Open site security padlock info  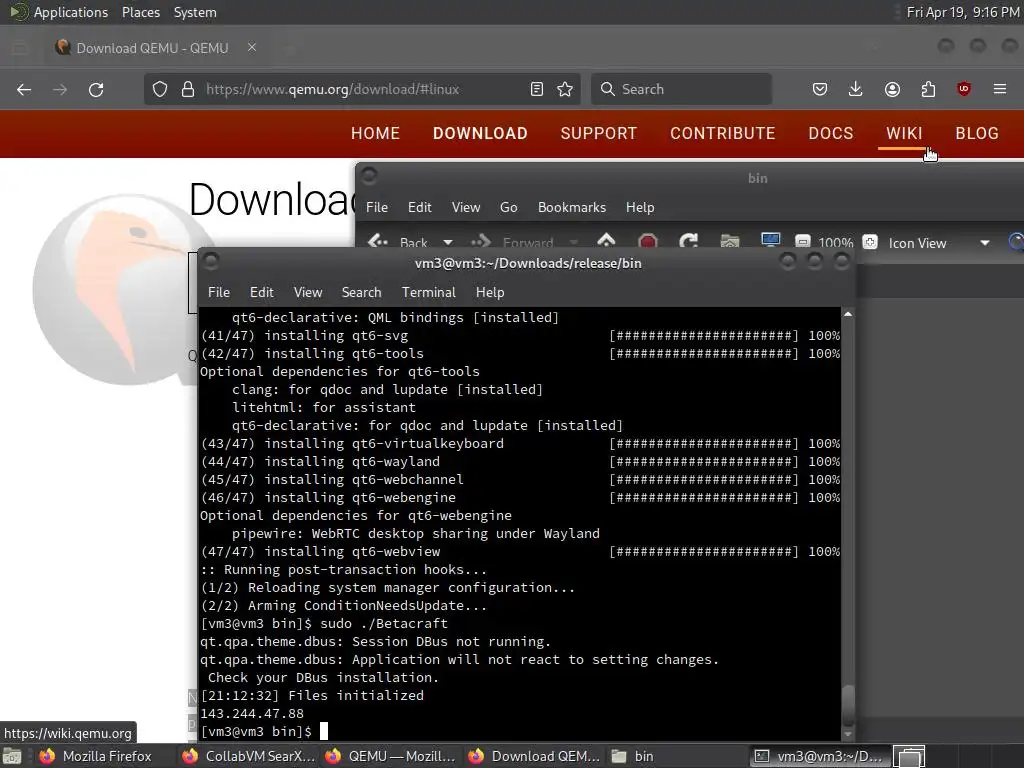click(x=188, y=89)
